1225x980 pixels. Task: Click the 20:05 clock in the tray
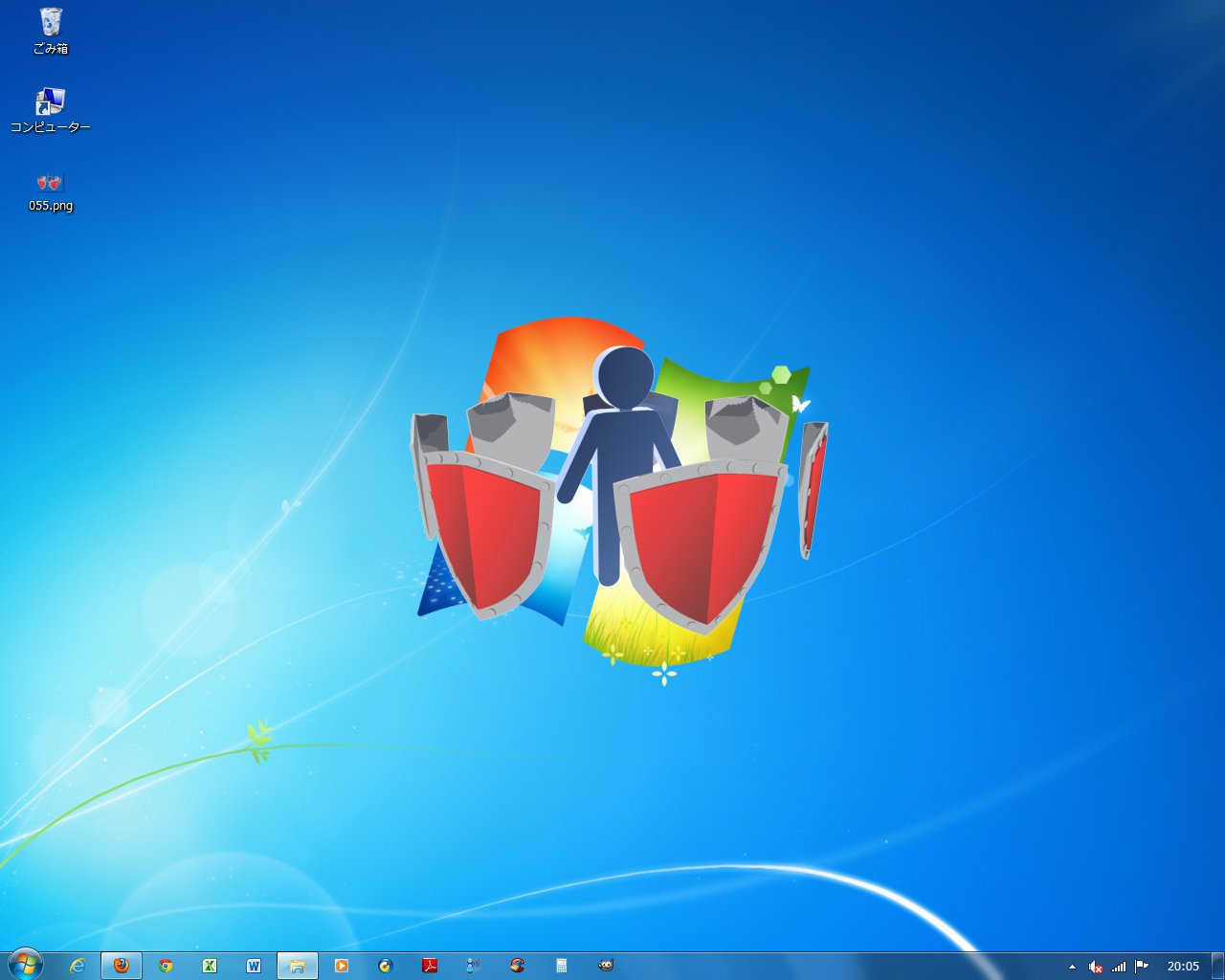coord(1183,967)
